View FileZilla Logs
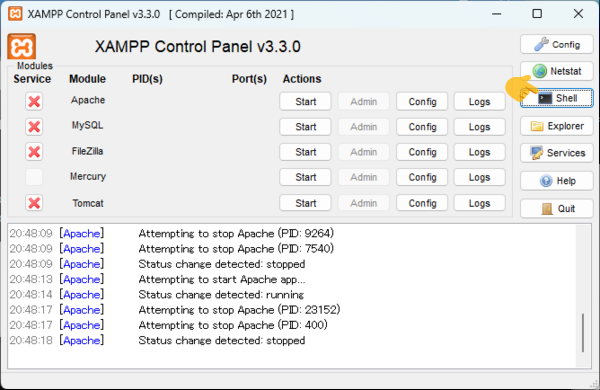Image resolution: width=600 pixels, height=390 pixels. [x=479, y=152]
